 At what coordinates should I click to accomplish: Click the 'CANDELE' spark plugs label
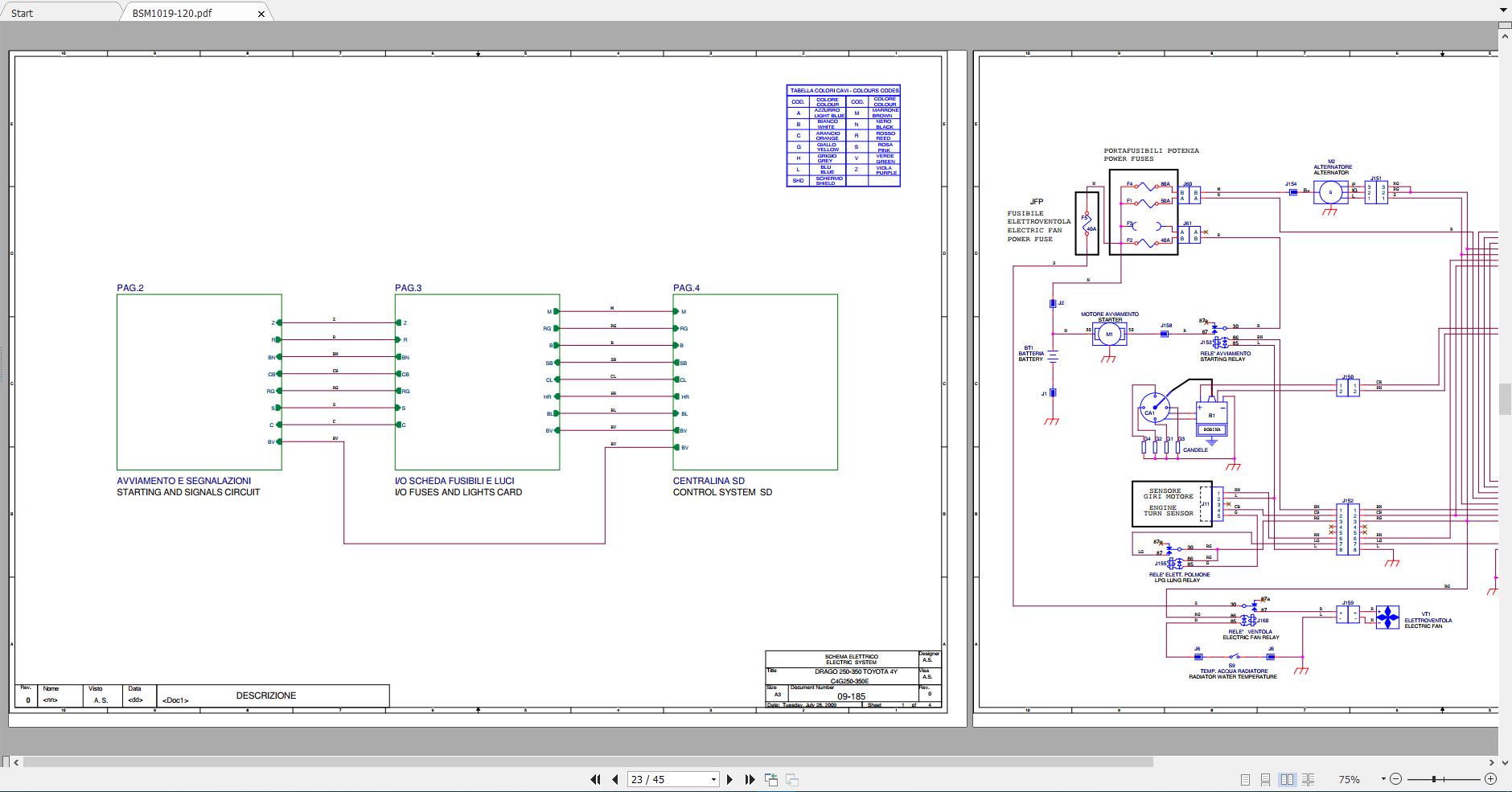tap(1195, 450)
